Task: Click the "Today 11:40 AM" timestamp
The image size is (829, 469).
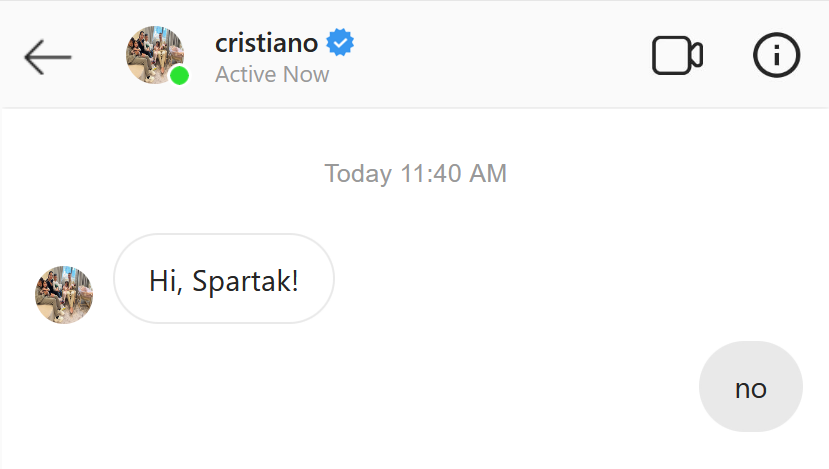Action: pyautogui.click(x=415, y=174)
